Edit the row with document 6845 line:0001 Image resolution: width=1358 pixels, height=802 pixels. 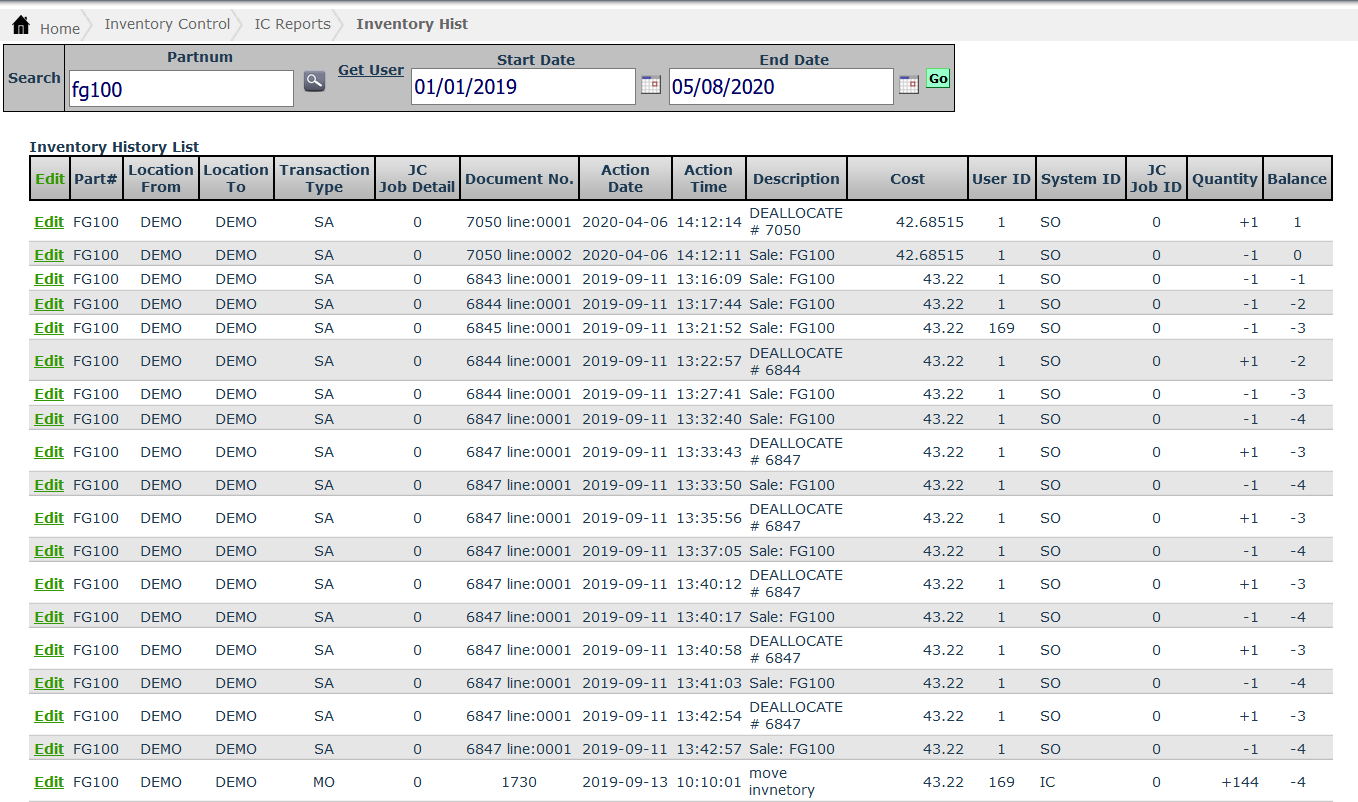coord(49,328)
